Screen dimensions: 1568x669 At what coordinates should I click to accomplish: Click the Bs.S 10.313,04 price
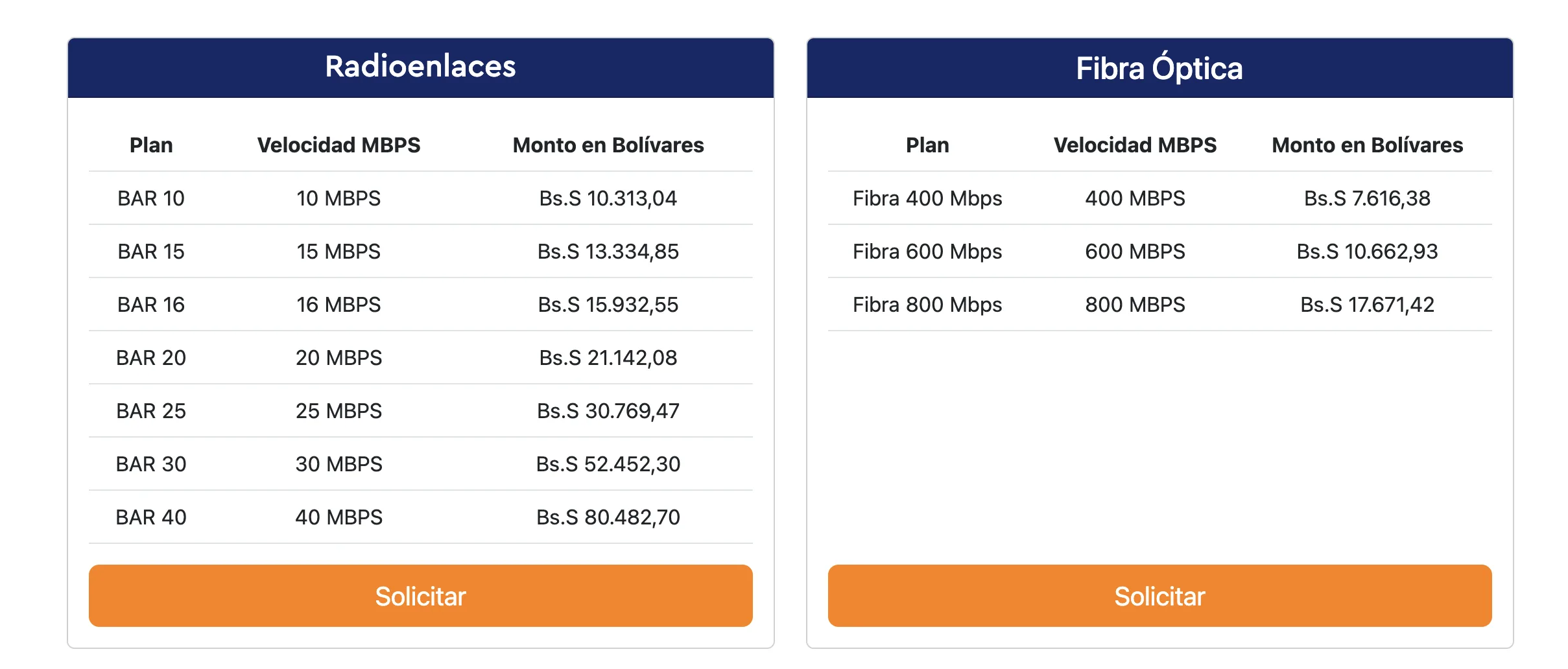click(x=608, y=198)
